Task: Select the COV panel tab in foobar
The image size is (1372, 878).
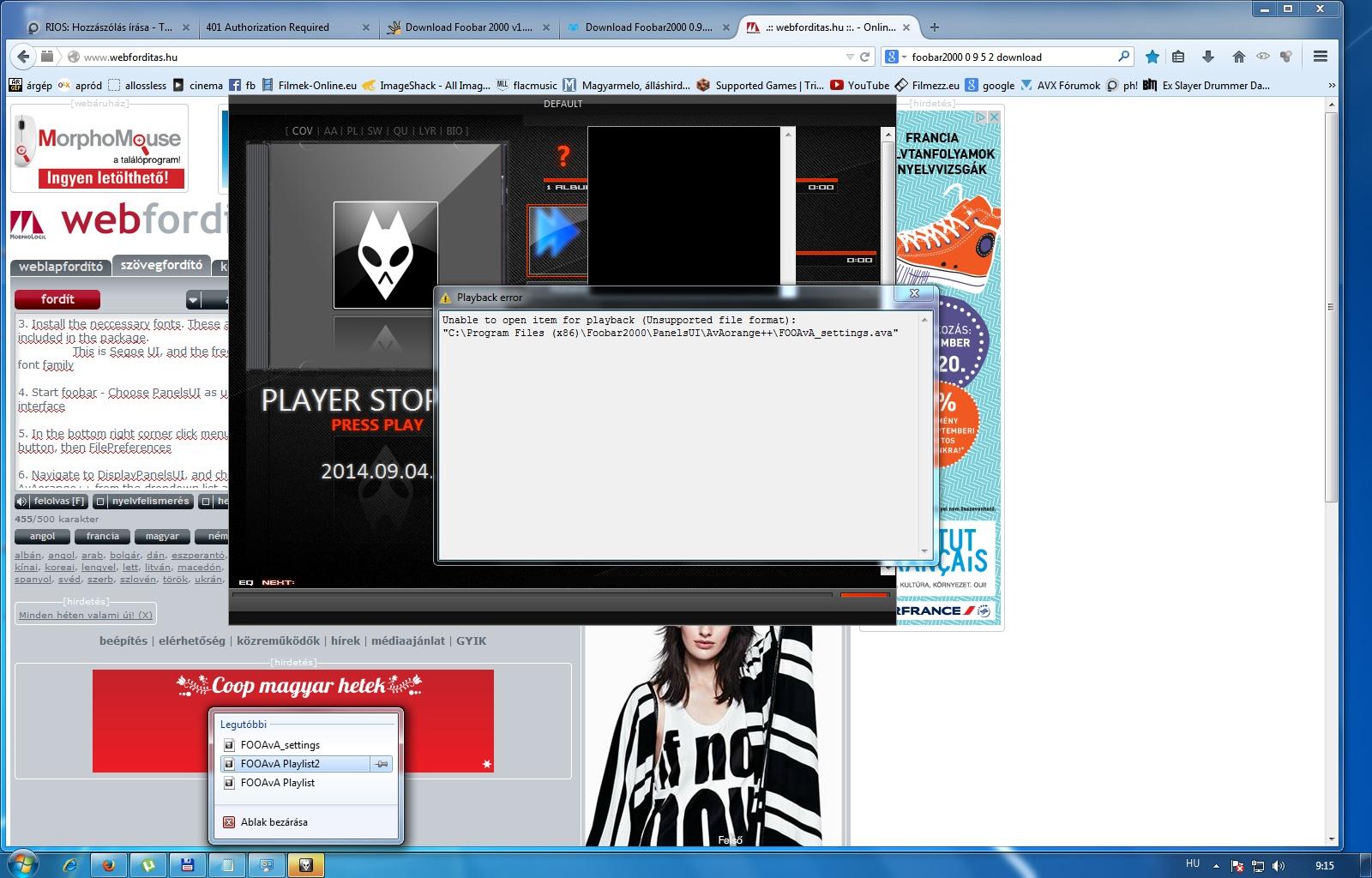Action: (302, 131)
